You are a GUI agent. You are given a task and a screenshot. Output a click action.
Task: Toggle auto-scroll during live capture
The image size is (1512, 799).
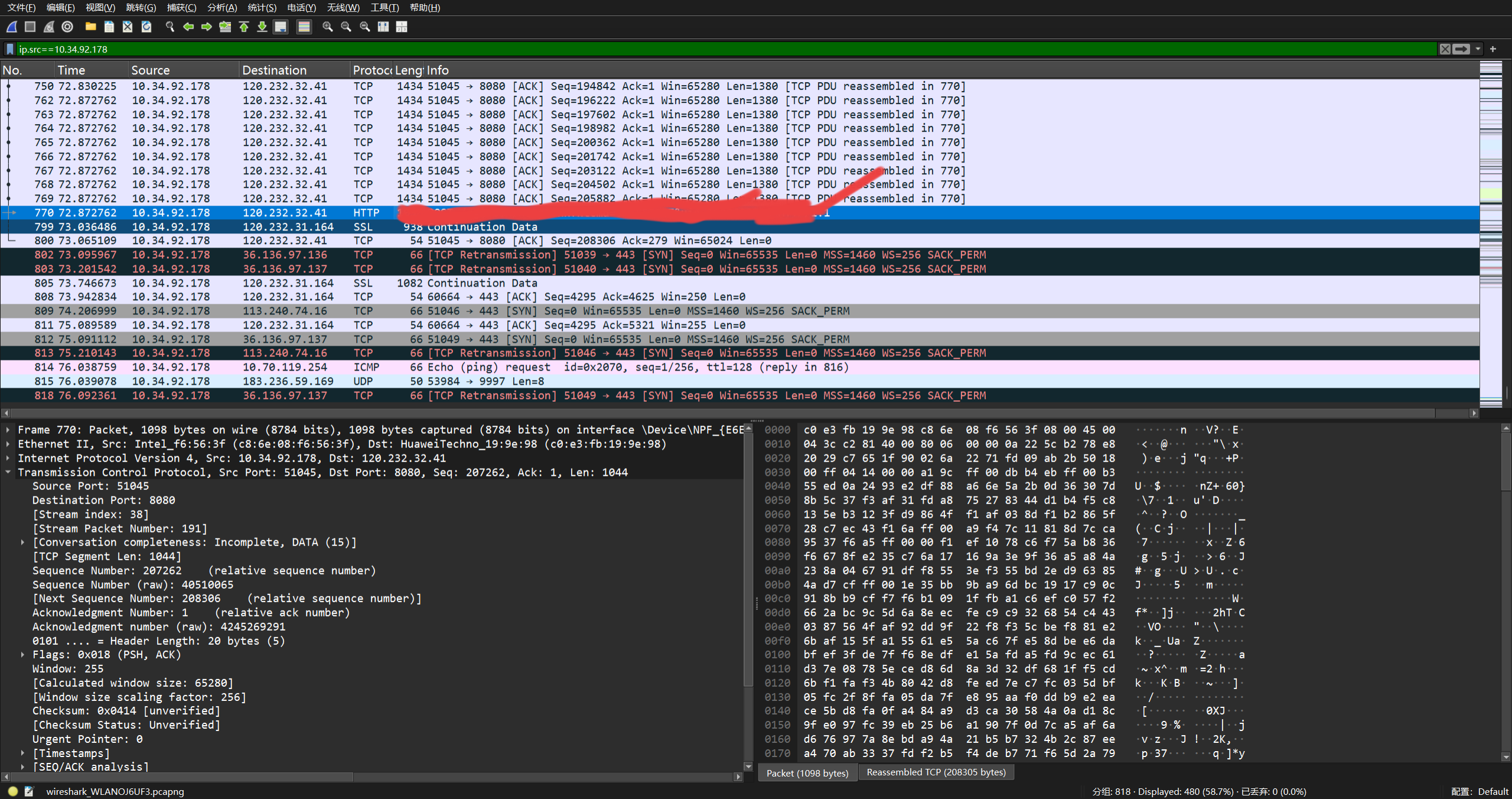pos(281,27)
